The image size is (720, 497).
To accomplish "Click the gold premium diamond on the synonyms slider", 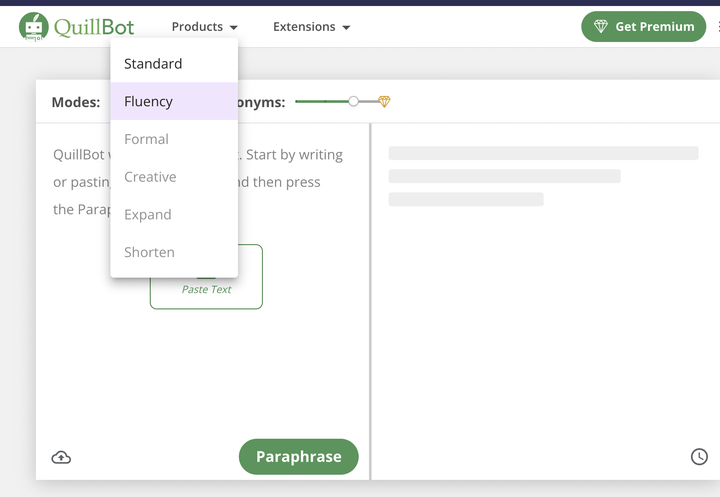I will coord(384,102).
